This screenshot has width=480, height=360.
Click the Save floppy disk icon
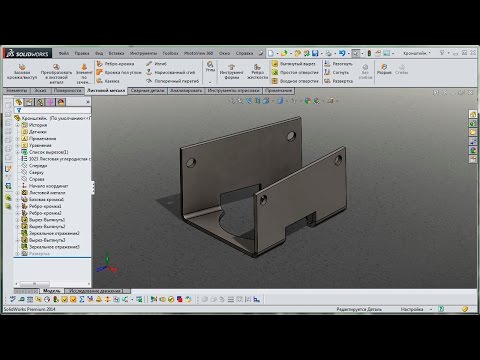pyautogui.click(x=315, y=53)
